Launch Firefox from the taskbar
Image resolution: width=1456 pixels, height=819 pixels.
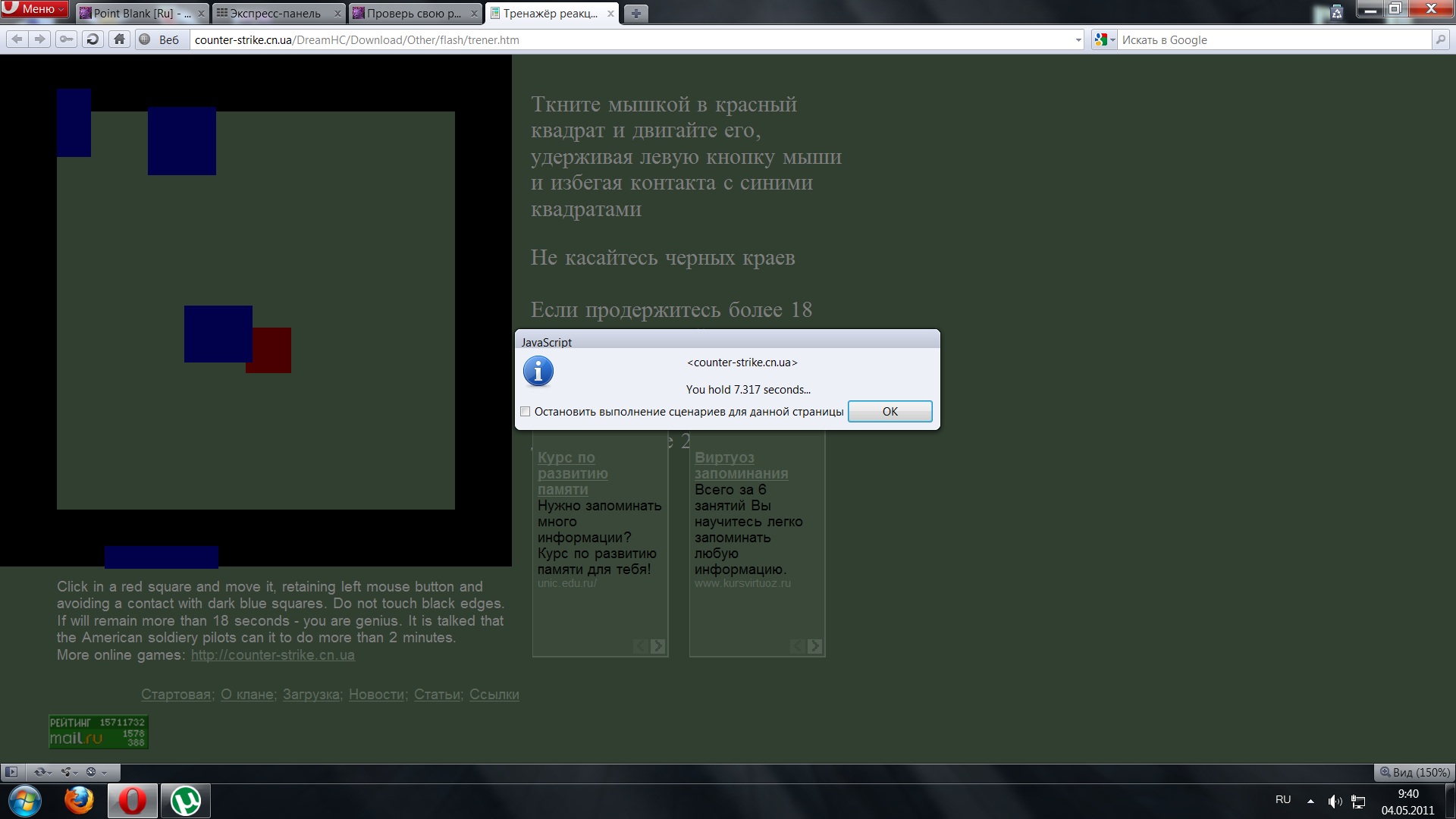79,801
